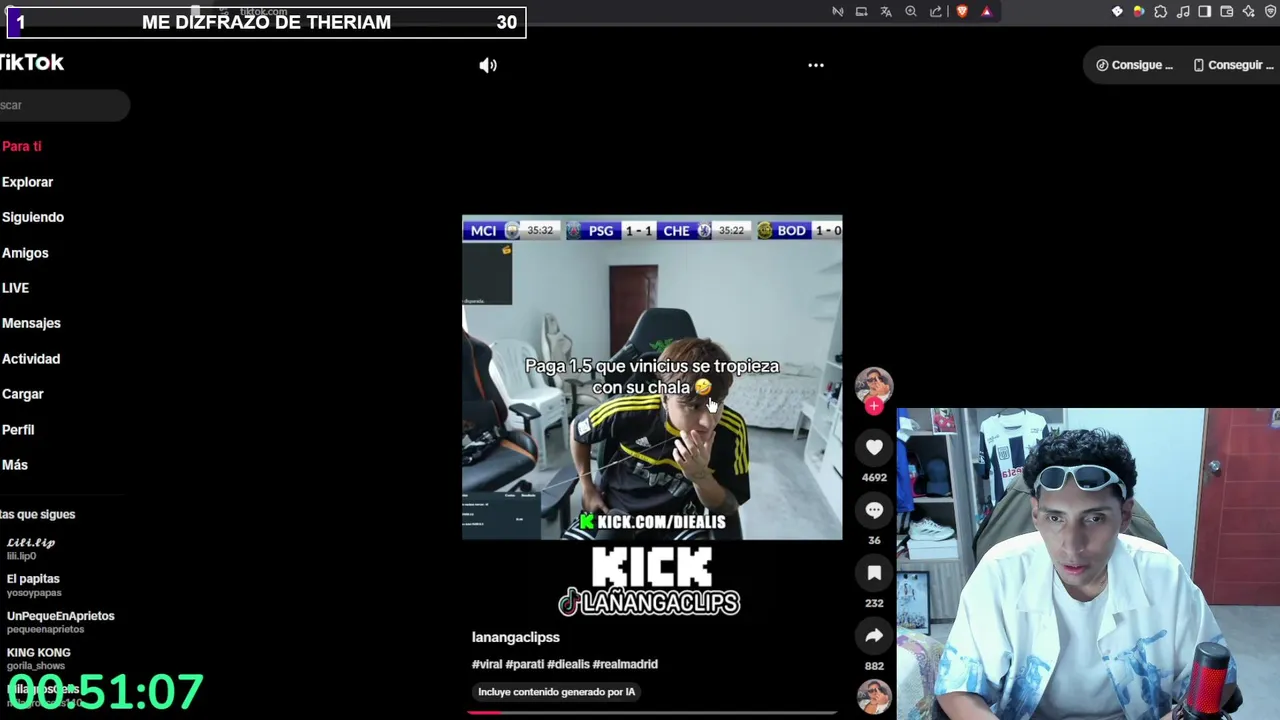Screen dimensions: 1280x720
Task: Open the Cargar upload page
Action: click(23, 394)
